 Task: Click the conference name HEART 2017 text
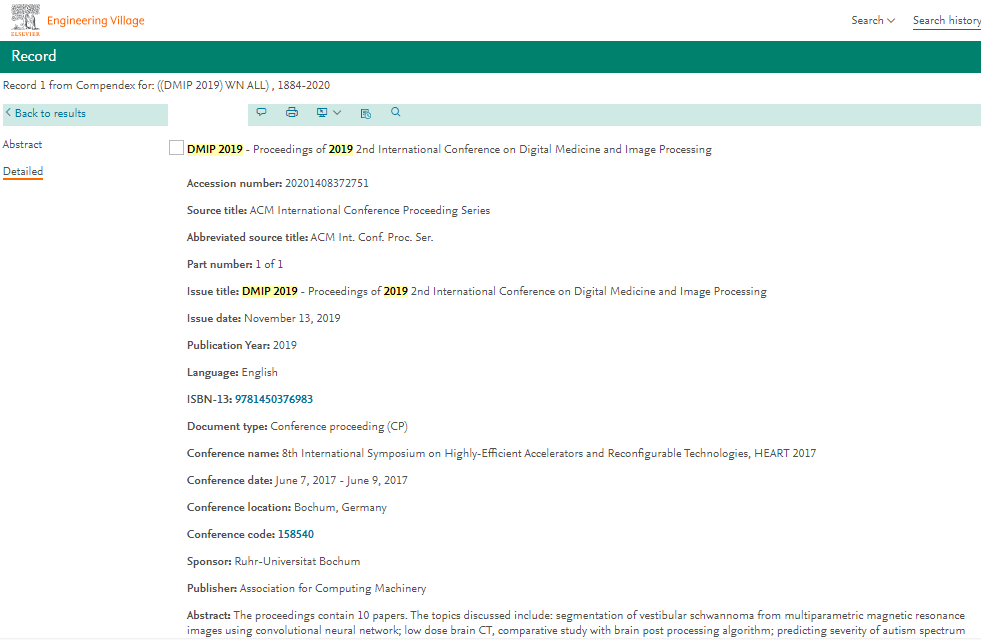549,454
